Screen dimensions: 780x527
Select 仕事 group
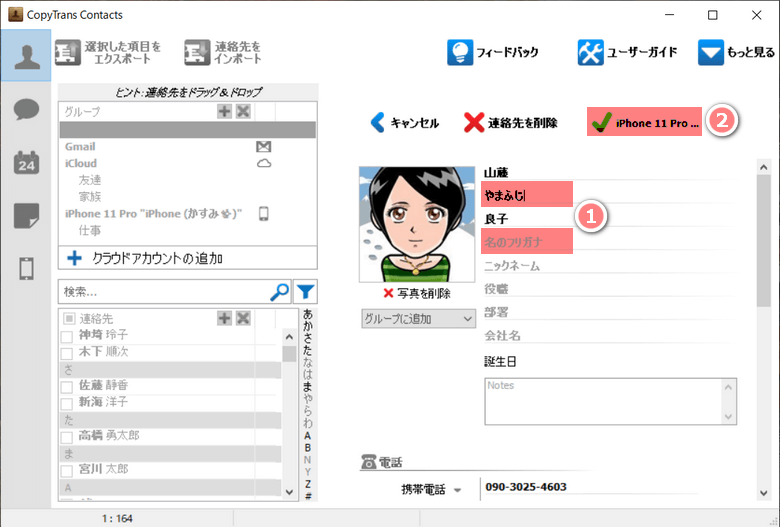(x=90, y=230)
